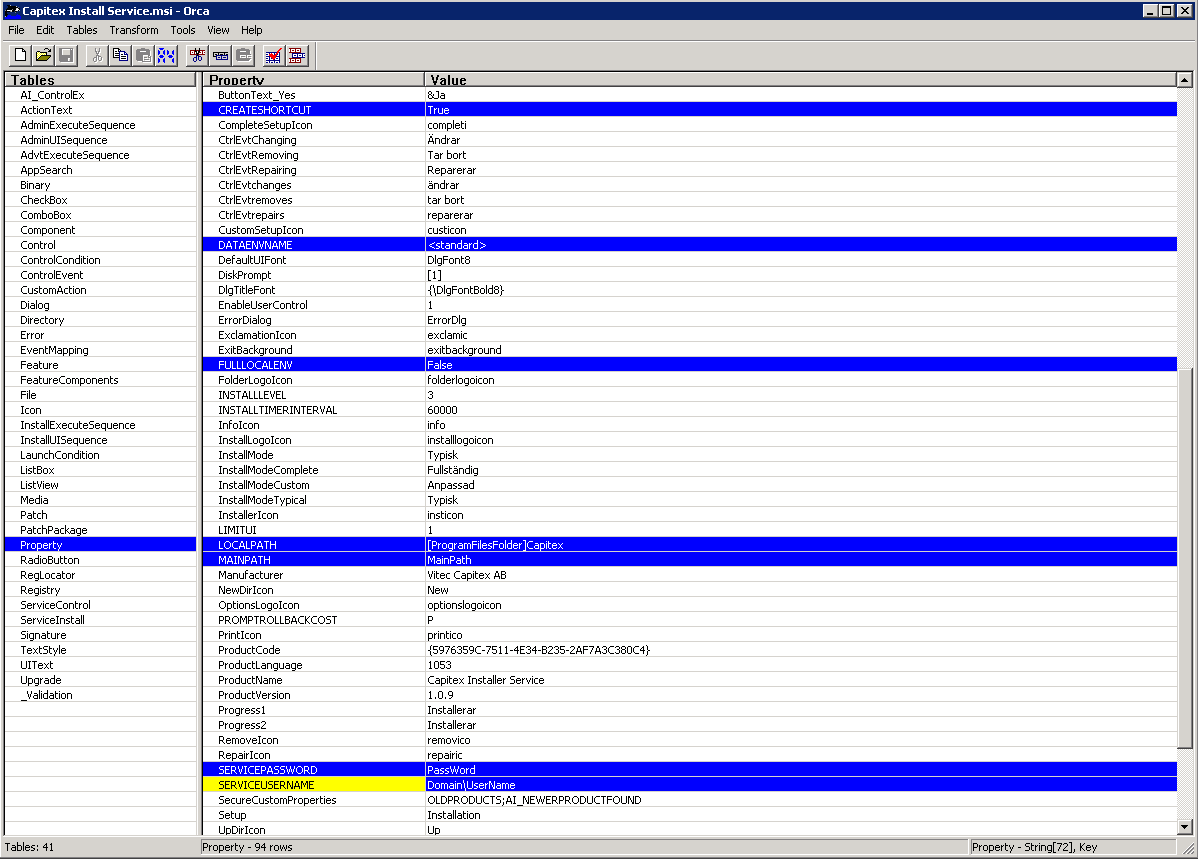Viewport: 1198px width, 859px height.
Task: Click the New file toolbar icon
Action: pos(21,55)
